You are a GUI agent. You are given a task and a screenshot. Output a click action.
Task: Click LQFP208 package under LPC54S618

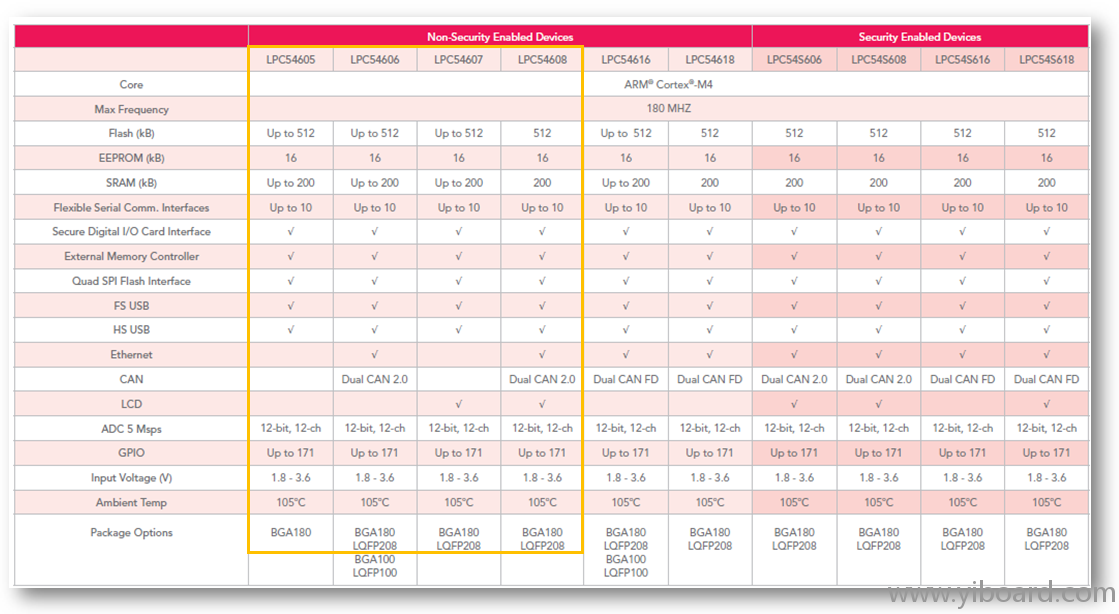coord(1046,546)
